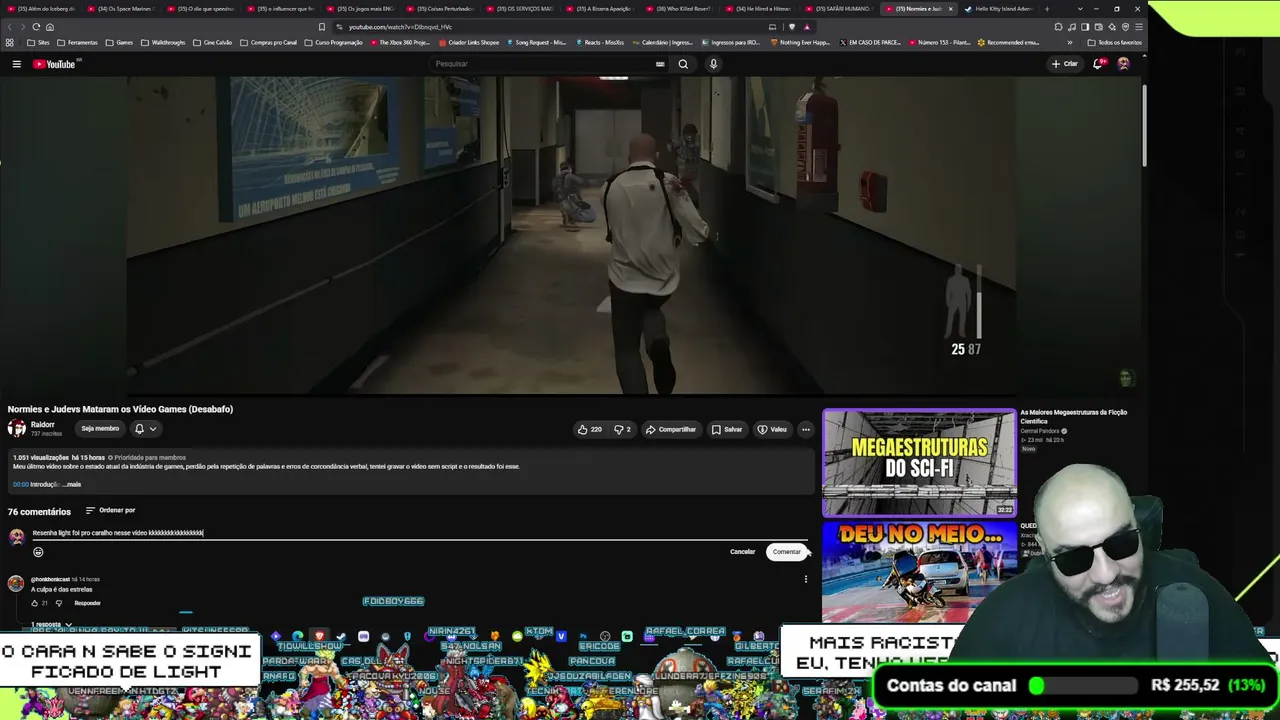
Task: Reload the page with the browser refresh icon
Action: point(36,27)
